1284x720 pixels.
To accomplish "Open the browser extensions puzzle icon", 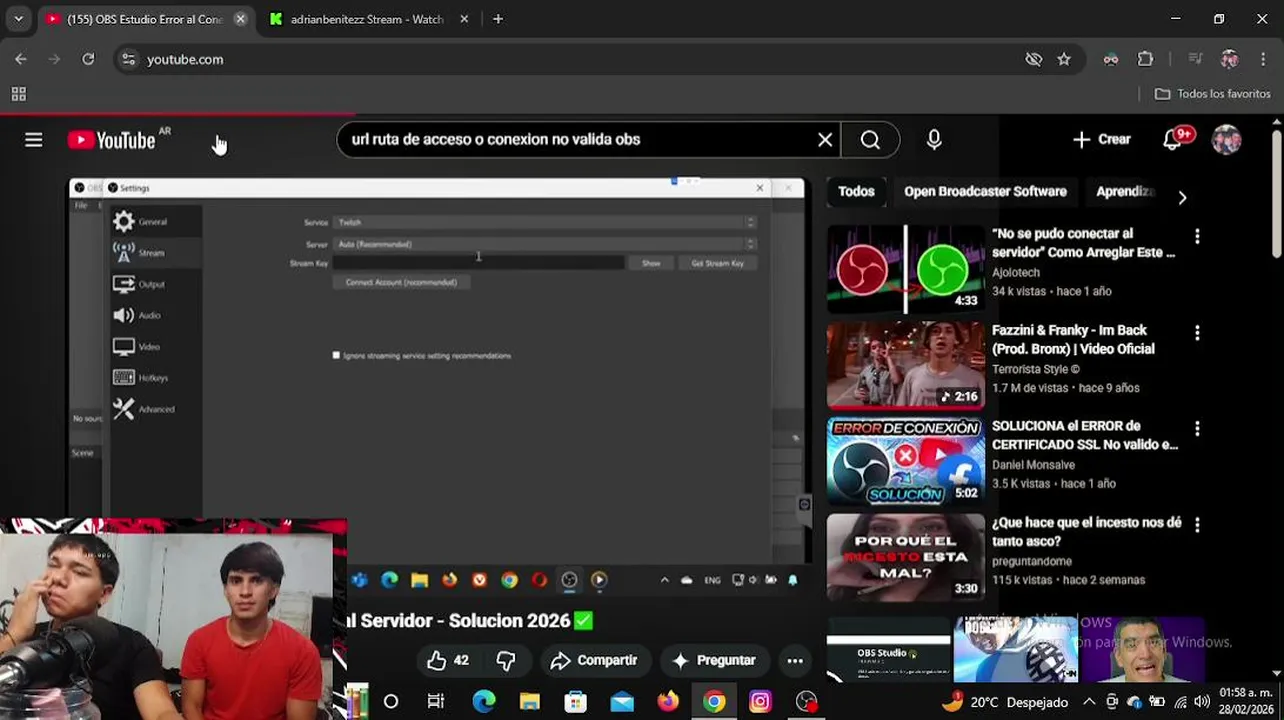I will tap(1146, 59).
